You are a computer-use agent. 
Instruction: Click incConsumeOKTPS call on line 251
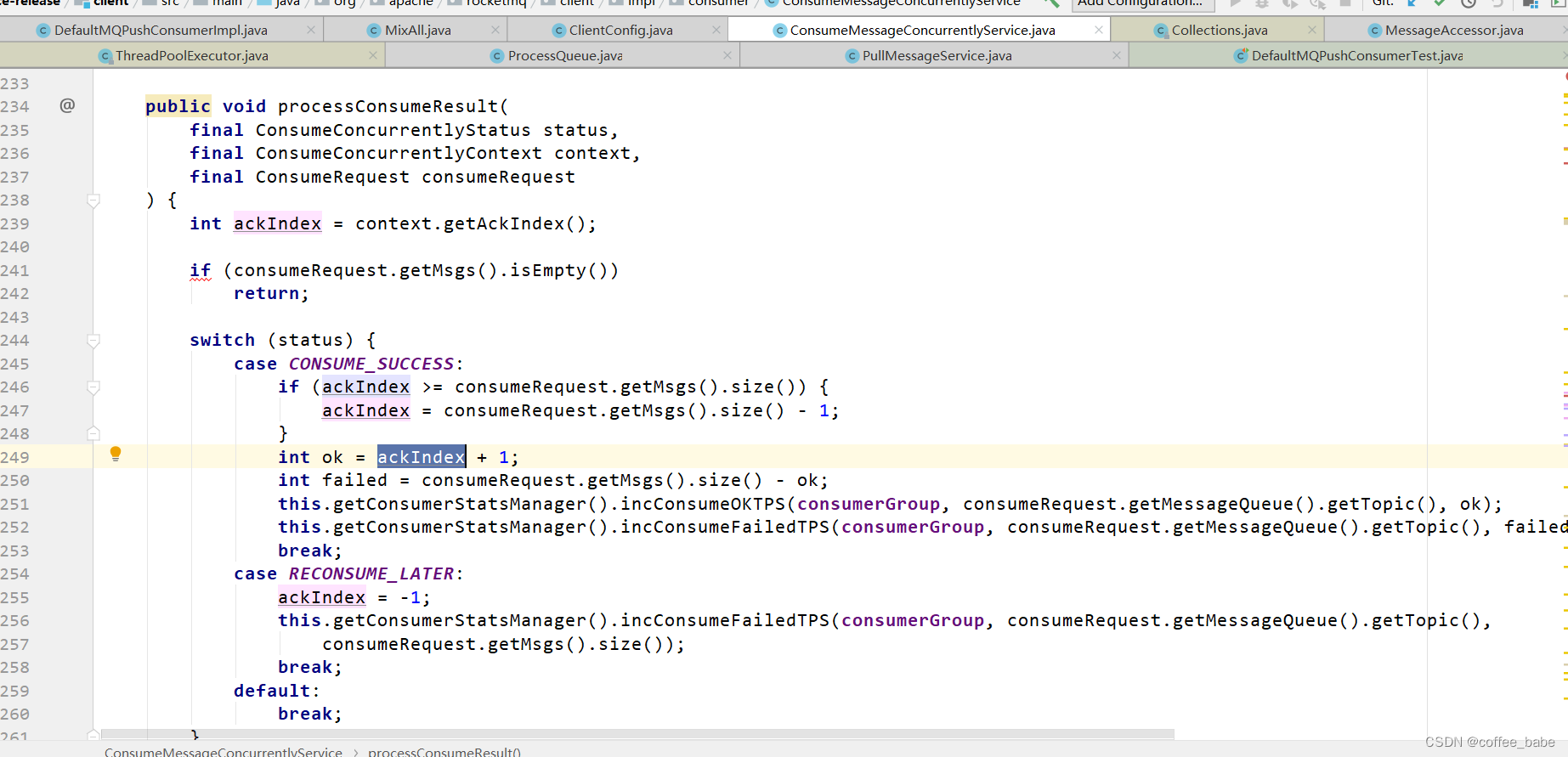pyautogui.click(x=703, y=504)
